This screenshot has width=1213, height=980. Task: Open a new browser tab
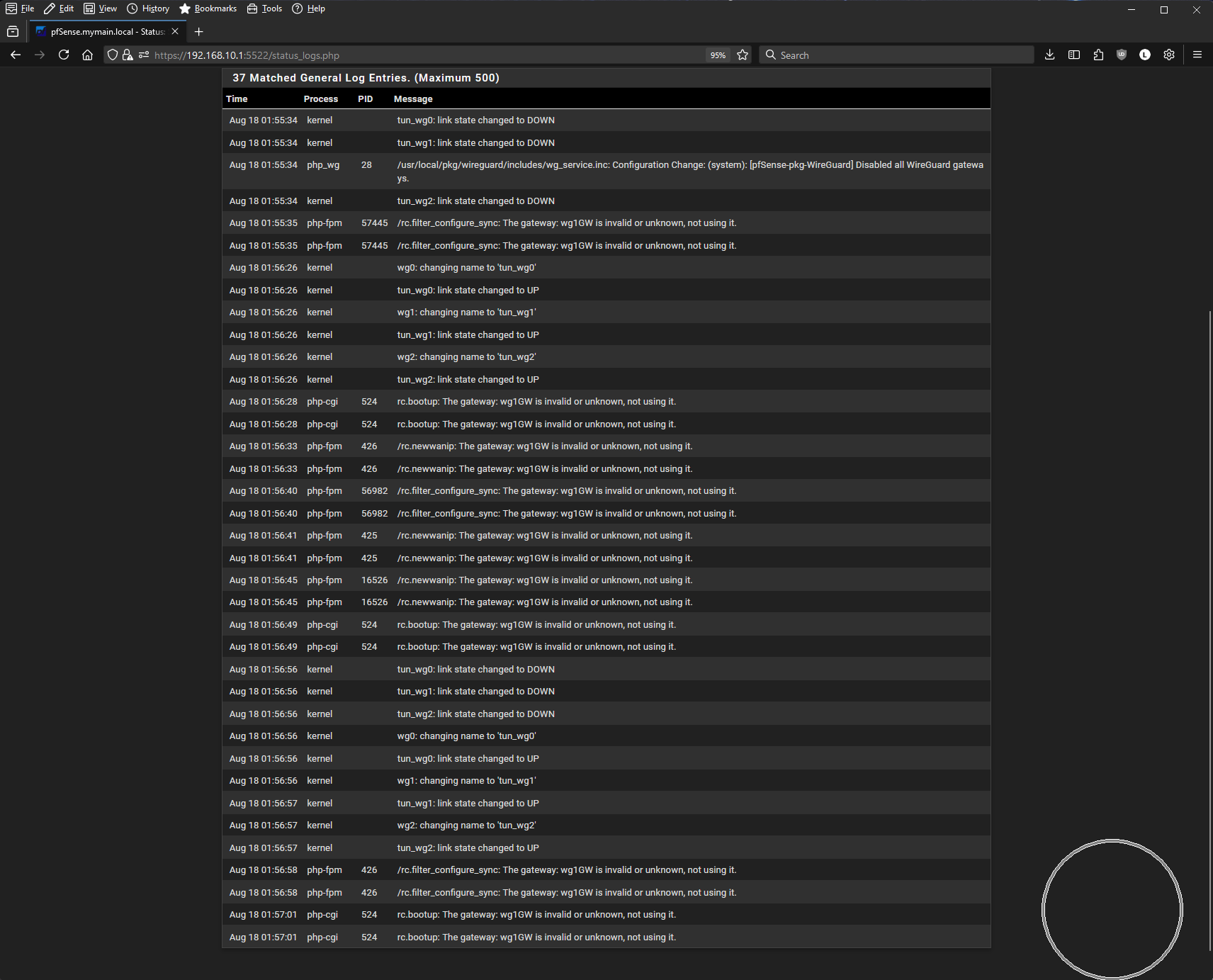tap(199, 32)
